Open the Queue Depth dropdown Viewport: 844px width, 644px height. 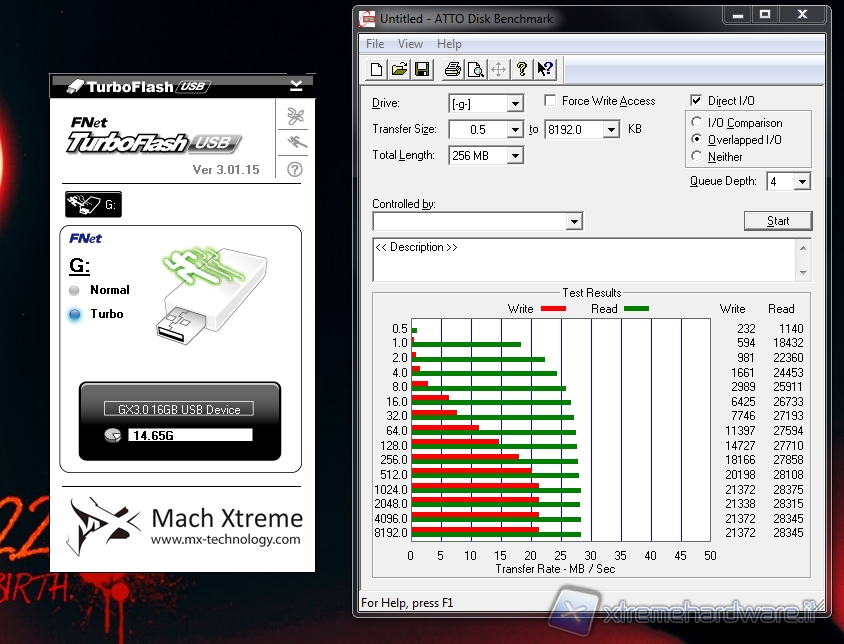tap(802, 182)
